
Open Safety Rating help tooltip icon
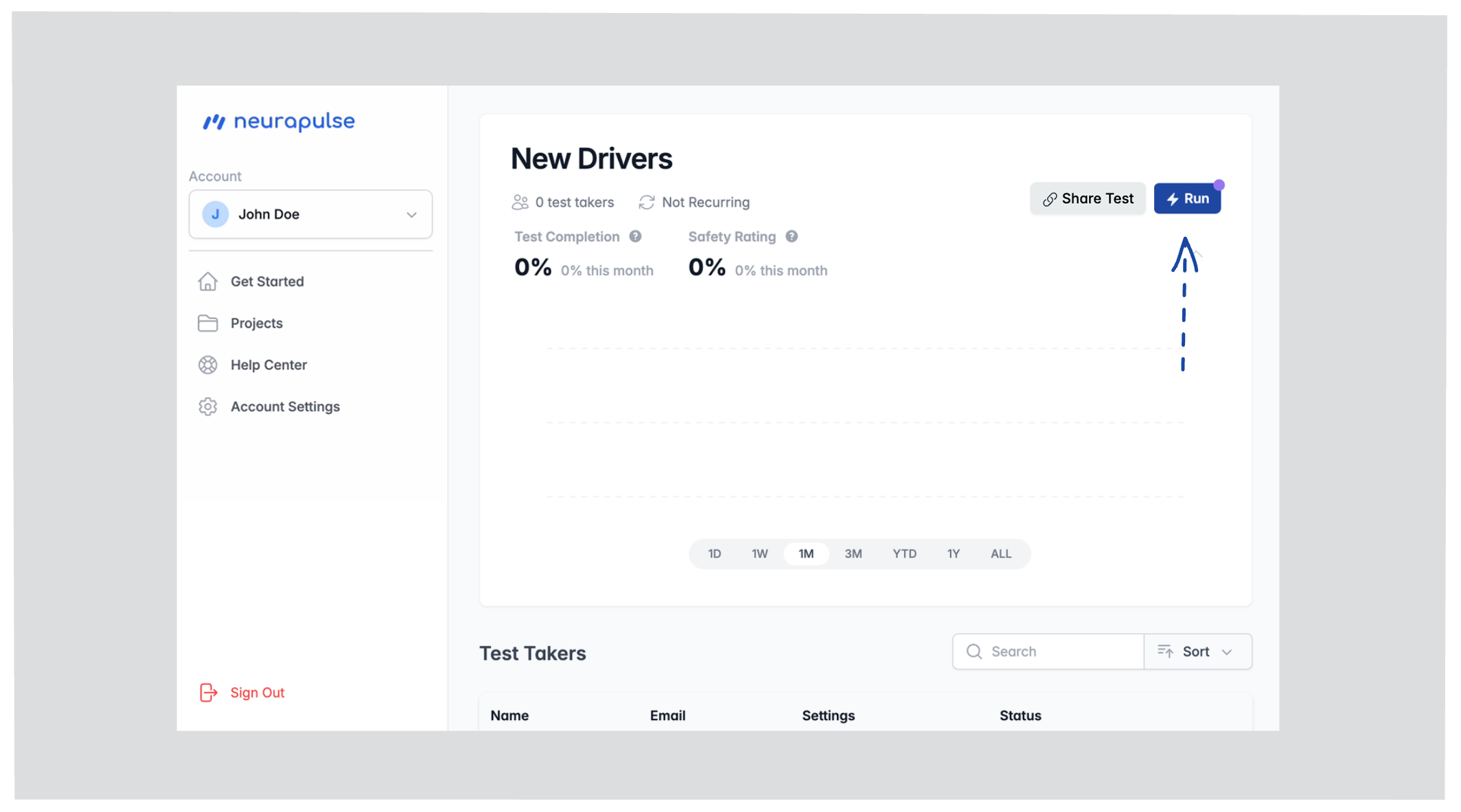coord(792,236)
